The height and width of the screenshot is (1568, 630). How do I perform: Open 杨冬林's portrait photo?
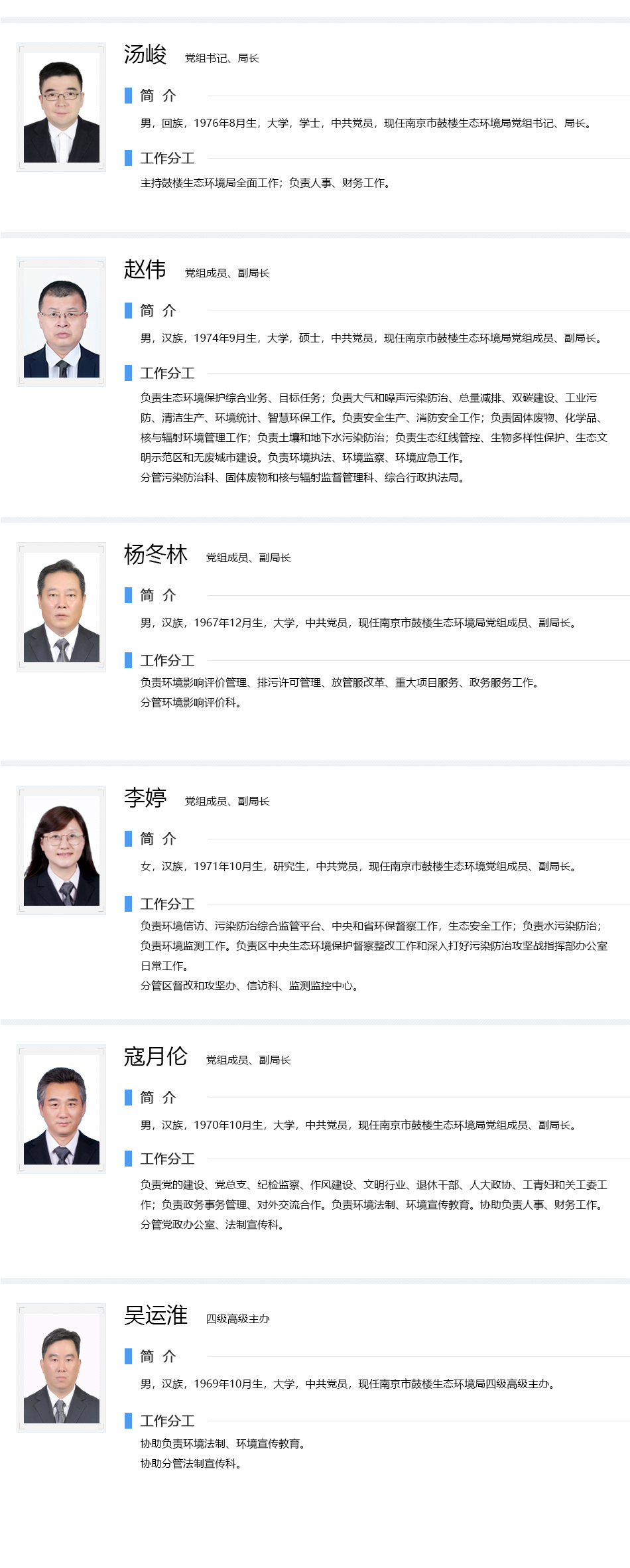(62, 607)
